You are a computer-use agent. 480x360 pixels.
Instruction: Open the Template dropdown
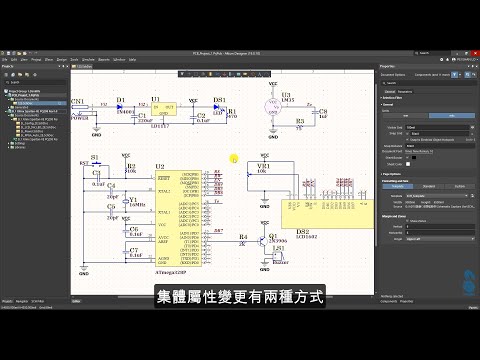coord(437,196)
